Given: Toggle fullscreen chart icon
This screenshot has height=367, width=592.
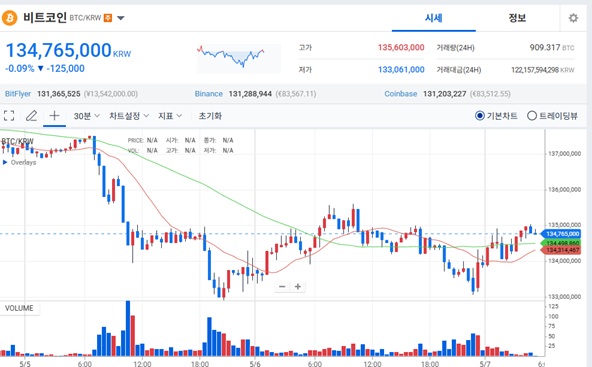Looking at the screenshot, I should (9, 116).
